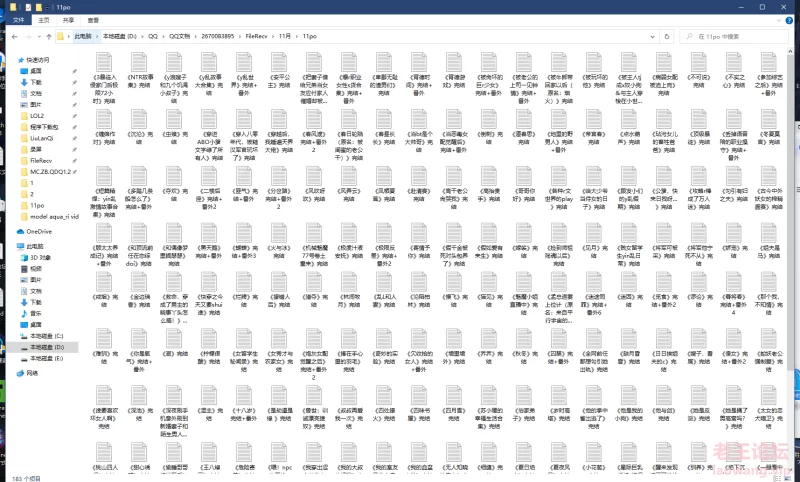Image resolution: width=800 pixels, height=482 pixels.
Task: Expand the chevron after FileRecv in the breadcrumb
Action: click(273, 36)
